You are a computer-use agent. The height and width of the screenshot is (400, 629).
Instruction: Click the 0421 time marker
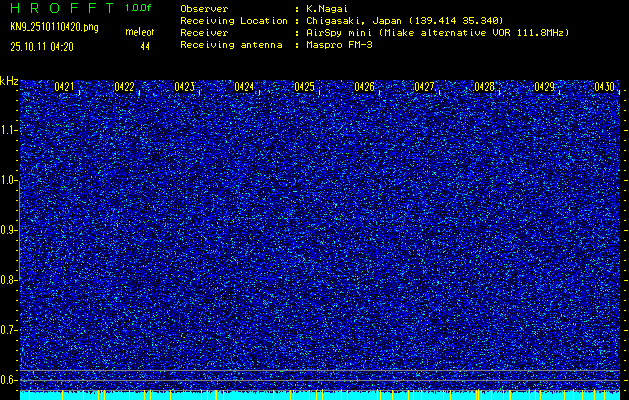pos(64,87)
